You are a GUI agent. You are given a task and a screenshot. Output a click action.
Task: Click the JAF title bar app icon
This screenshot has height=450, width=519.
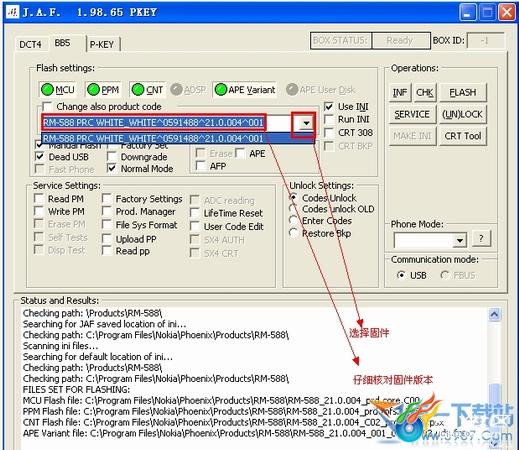[13, 12]
